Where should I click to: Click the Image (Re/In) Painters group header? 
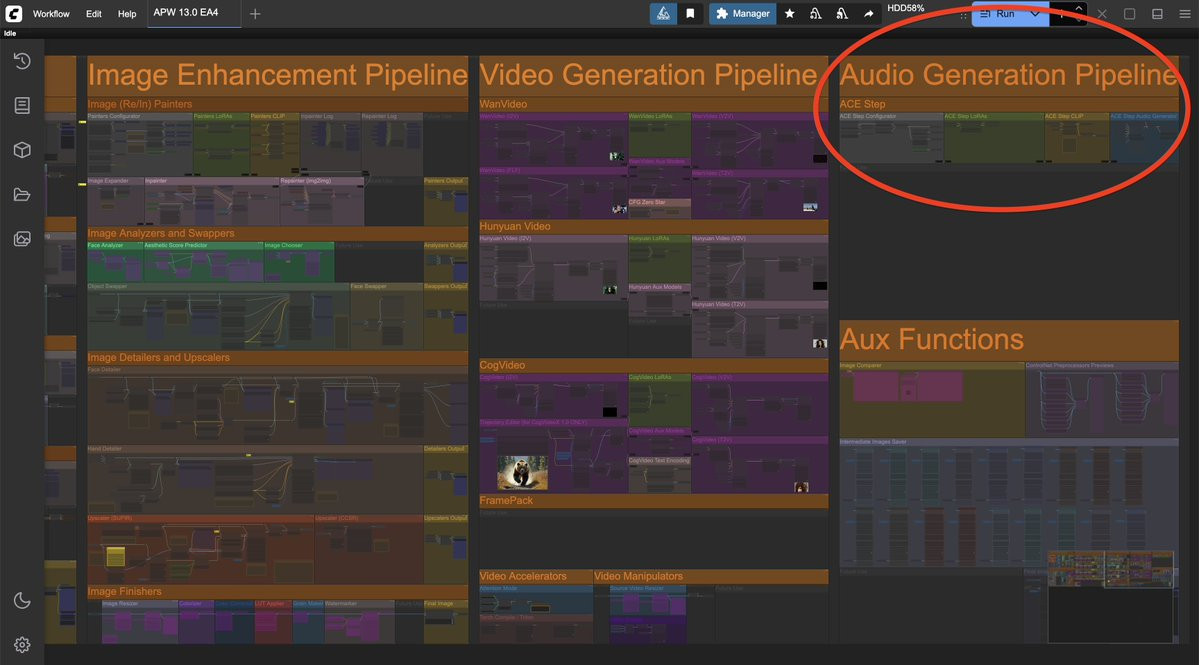[140, 104]
